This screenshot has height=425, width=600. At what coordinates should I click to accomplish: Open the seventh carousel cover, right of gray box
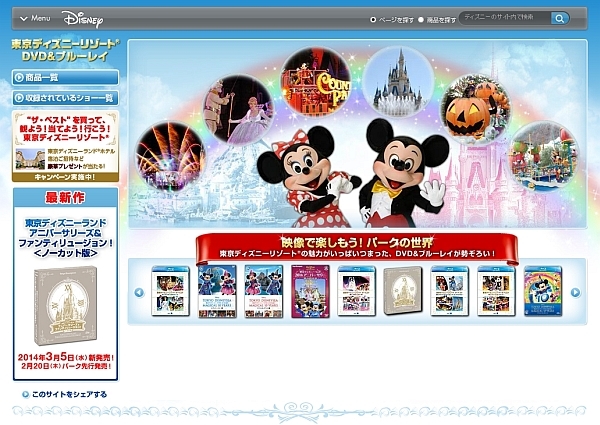[x=450, y=291]
